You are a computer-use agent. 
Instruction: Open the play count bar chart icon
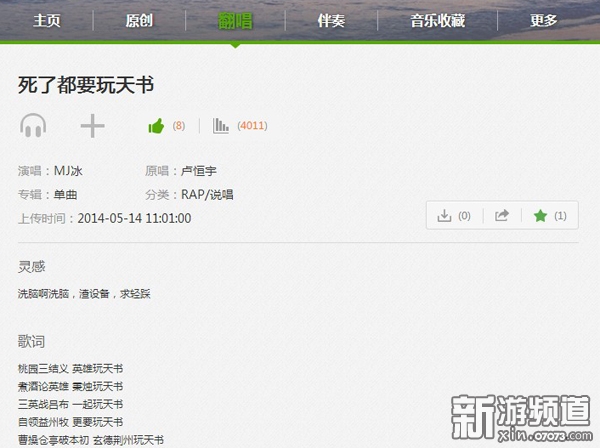coord(221,126)
